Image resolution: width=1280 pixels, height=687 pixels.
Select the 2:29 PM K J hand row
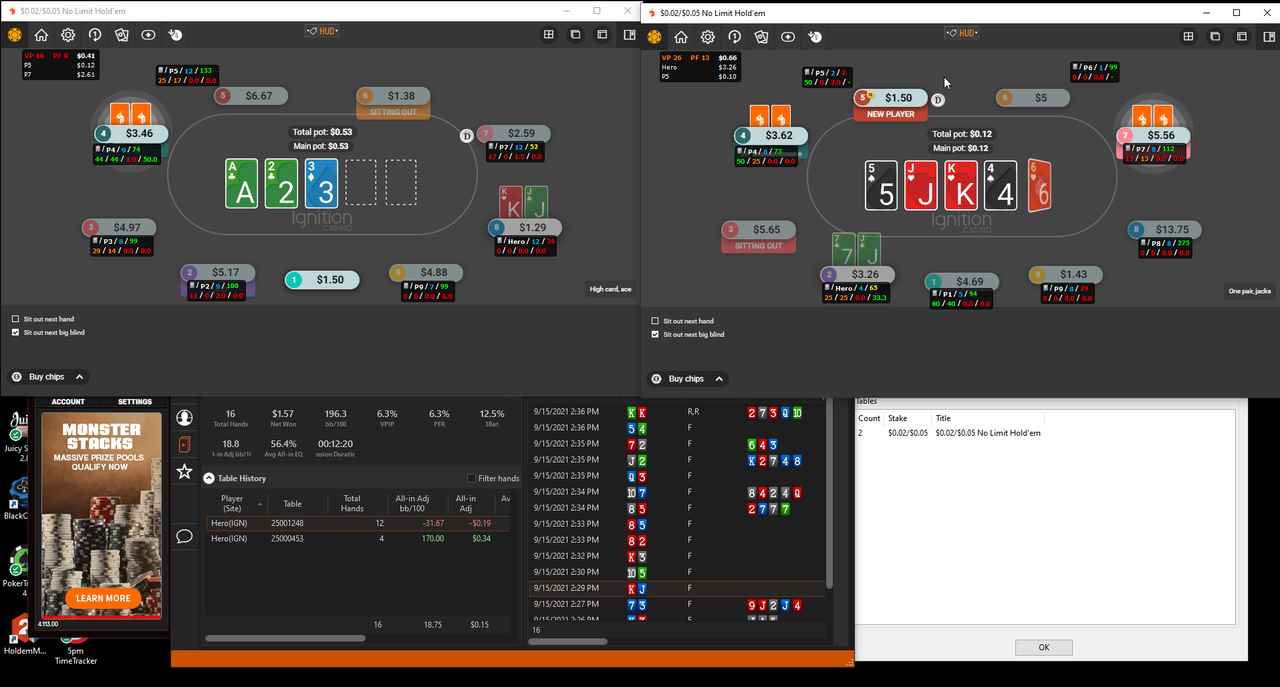coord(677,588)
